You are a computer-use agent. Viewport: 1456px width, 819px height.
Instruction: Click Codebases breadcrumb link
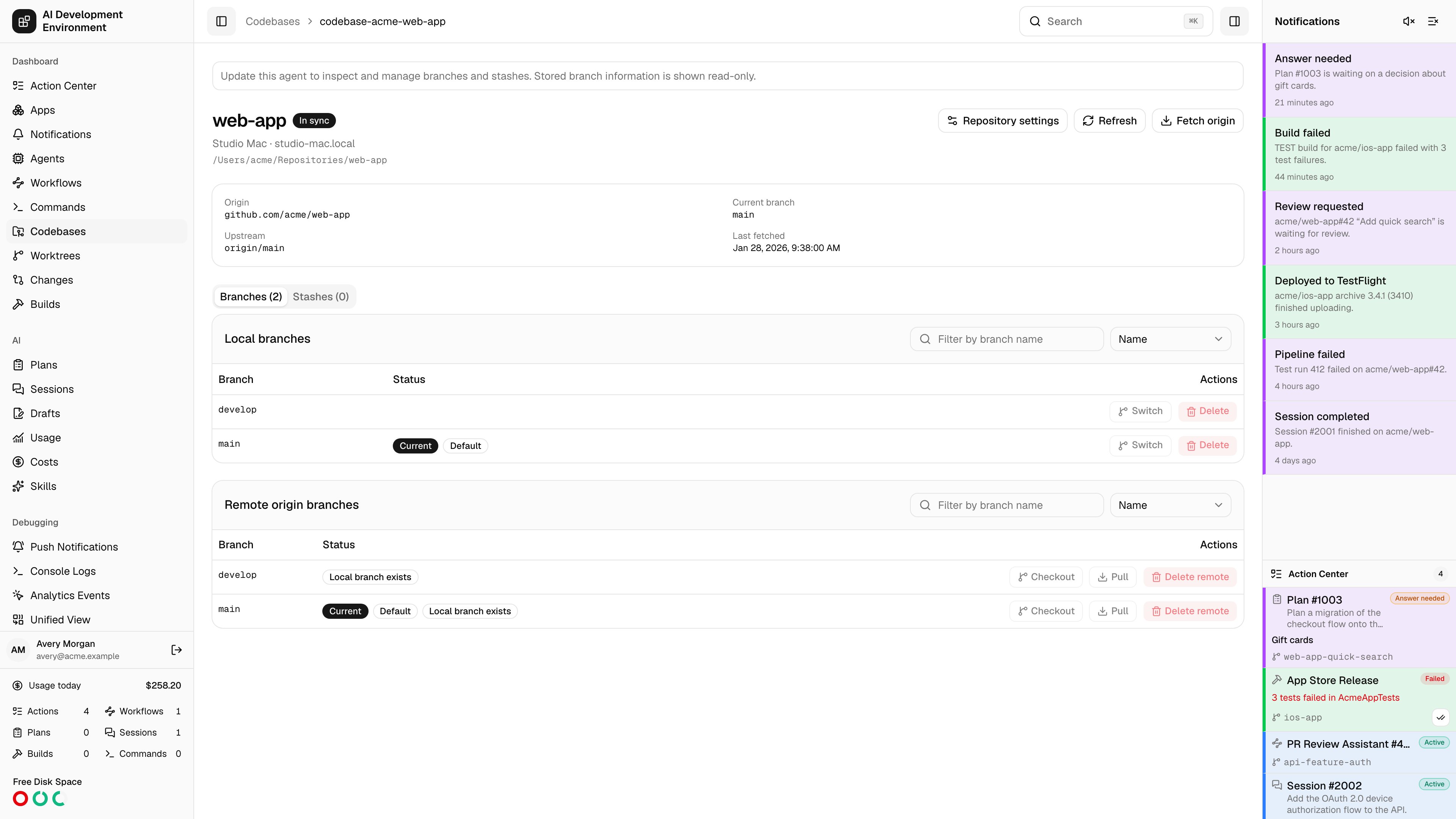click(273, 22)
